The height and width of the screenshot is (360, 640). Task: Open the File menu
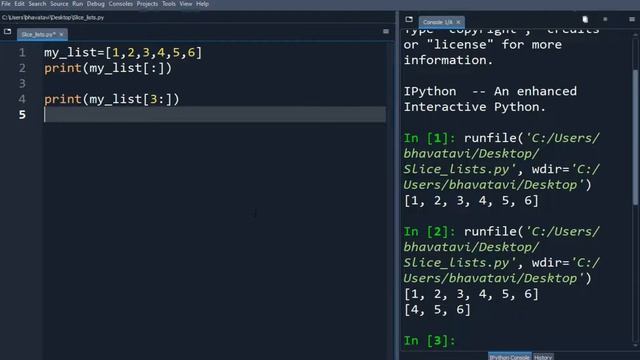pos(6,4)
